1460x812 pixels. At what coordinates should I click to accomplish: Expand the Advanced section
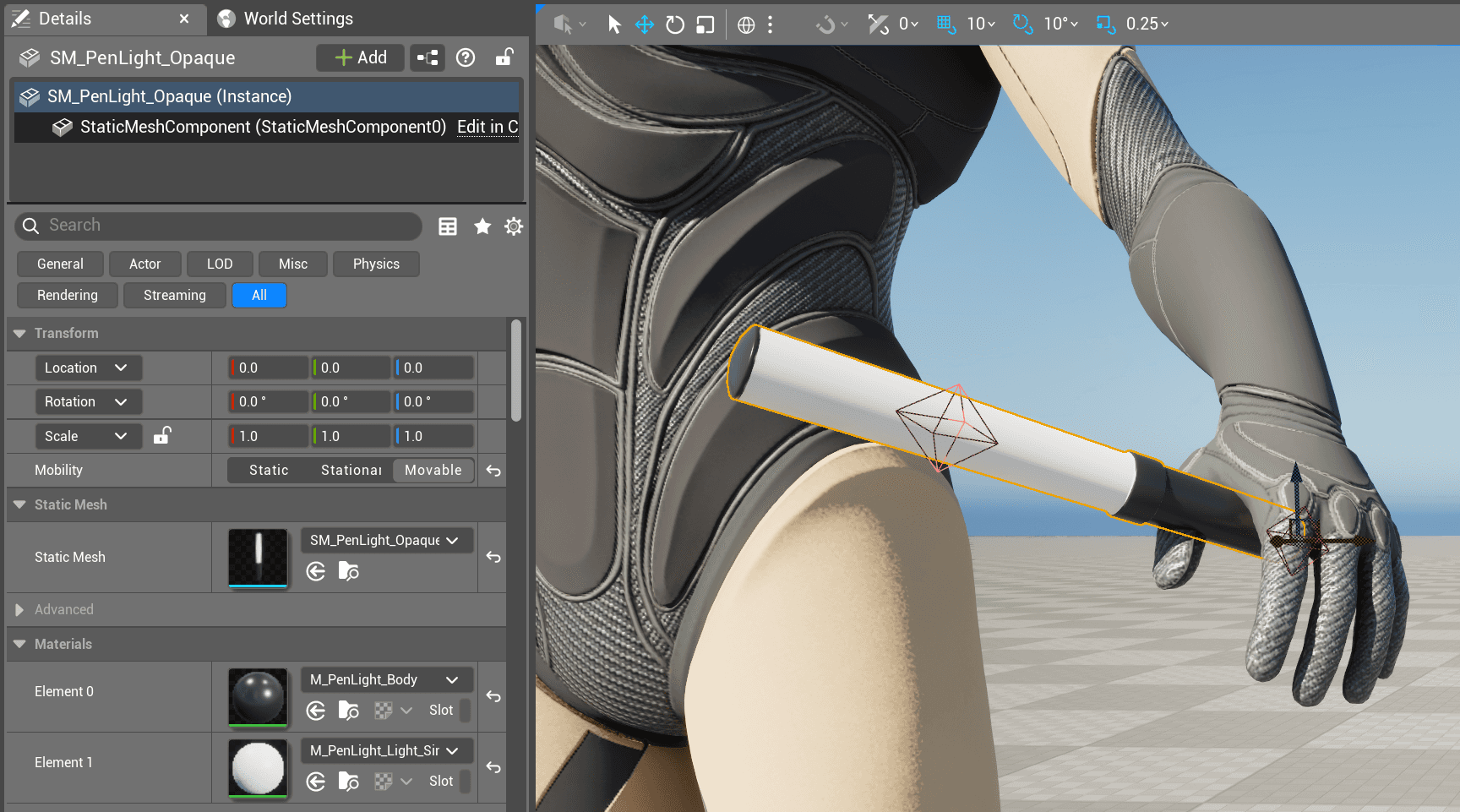click(19, 610)
